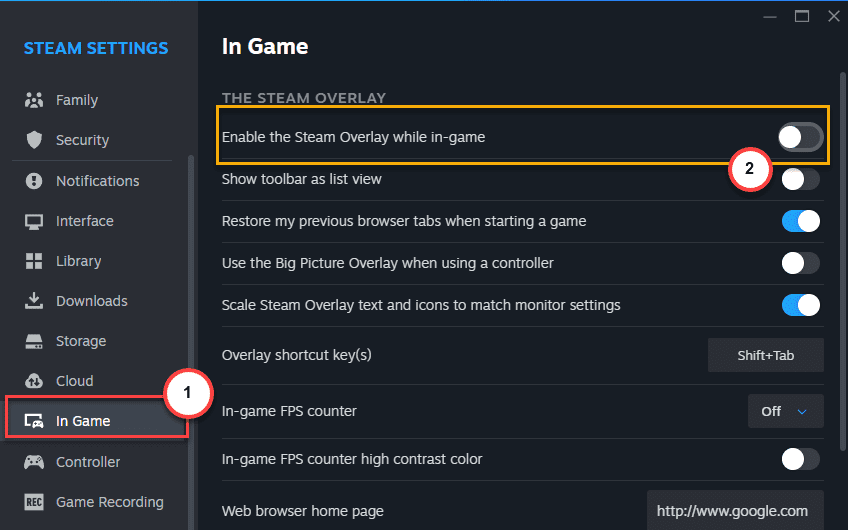This screenshot has height=530, width=848.
Task: Toggle Show toolbar as list view
Action: coord(800,179)
